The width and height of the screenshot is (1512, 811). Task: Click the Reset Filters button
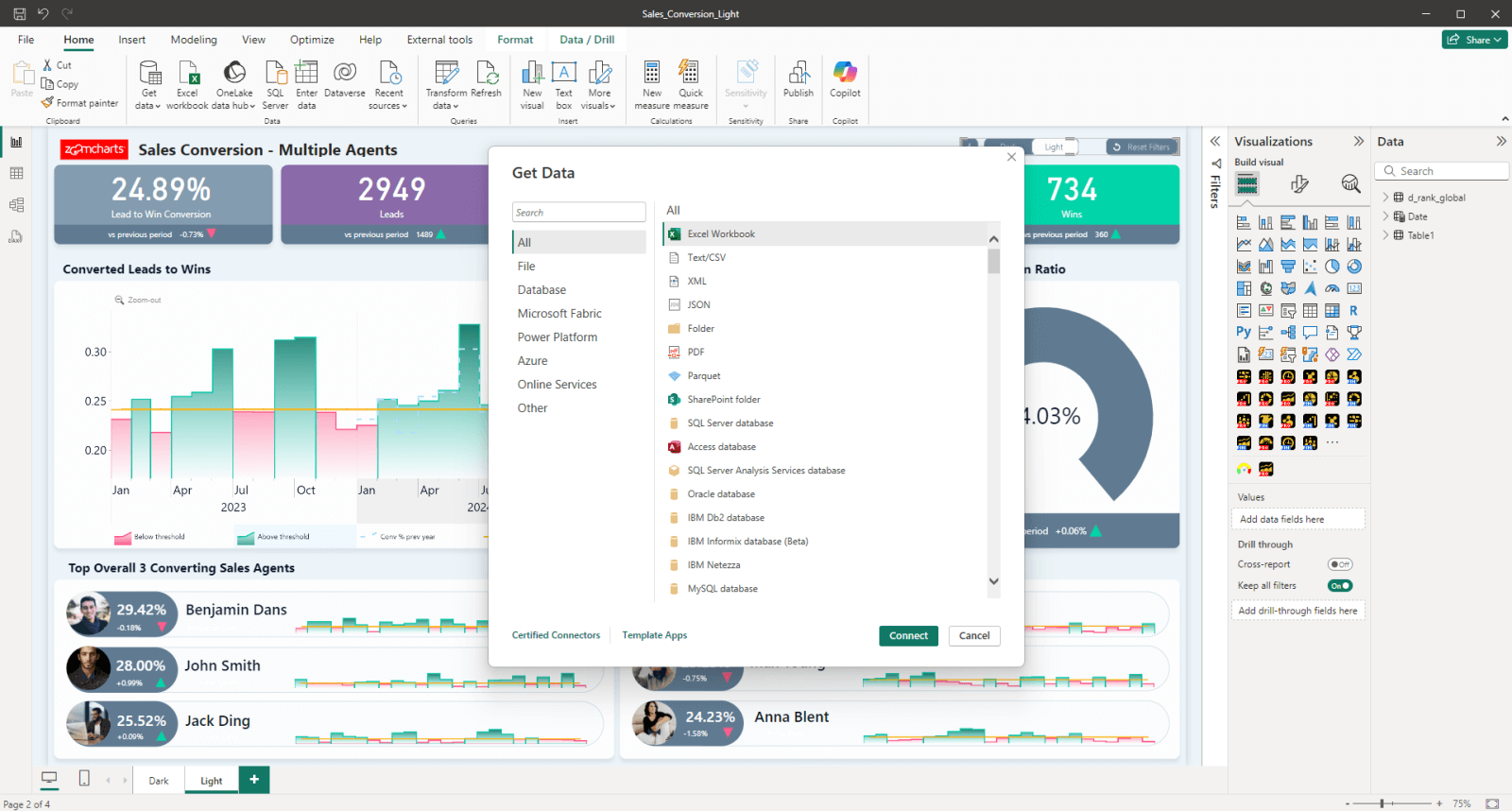(1142, 147)
